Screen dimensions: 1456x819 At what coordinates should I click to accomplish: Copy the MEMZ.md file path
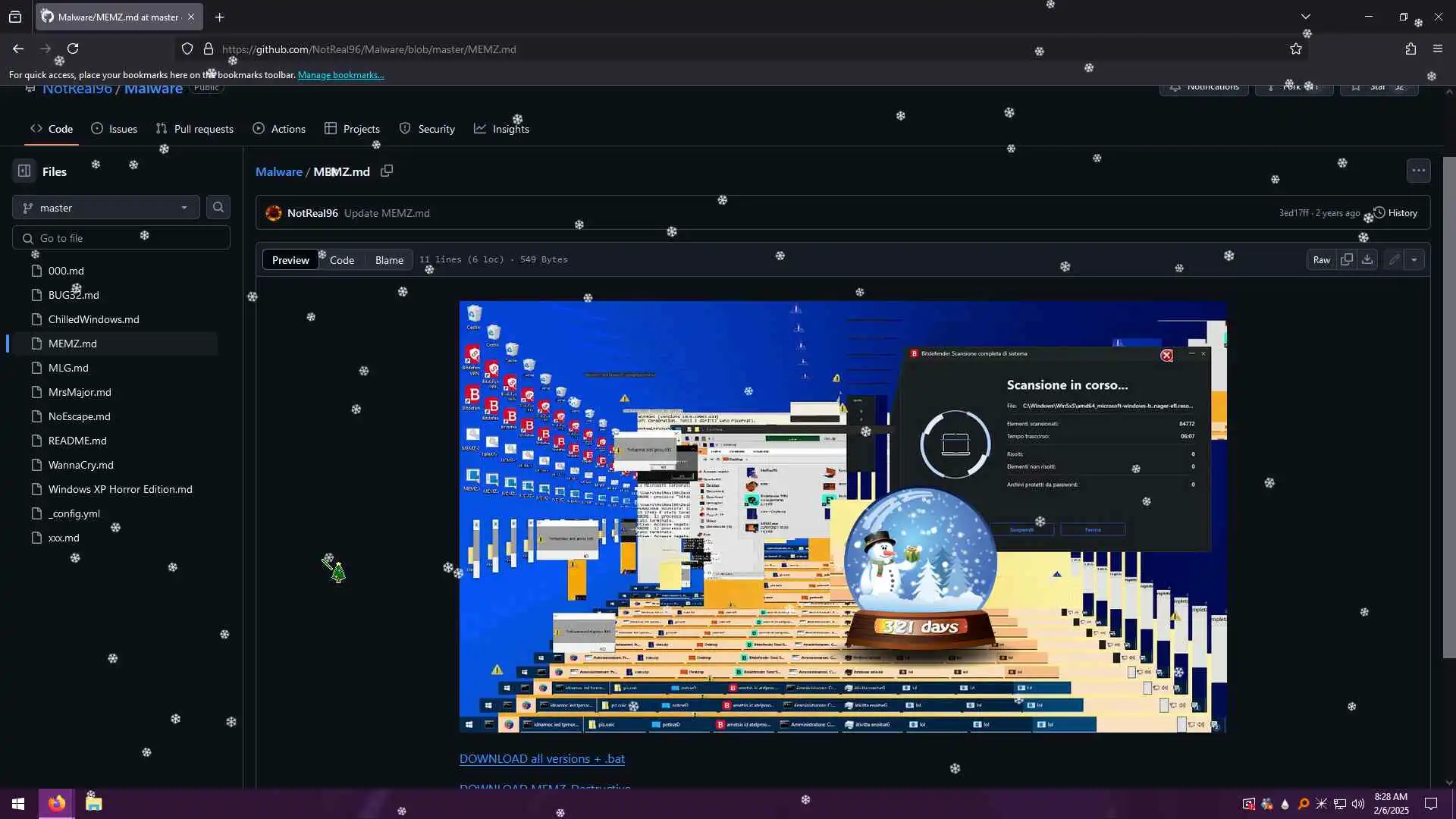tap(387, 171)
